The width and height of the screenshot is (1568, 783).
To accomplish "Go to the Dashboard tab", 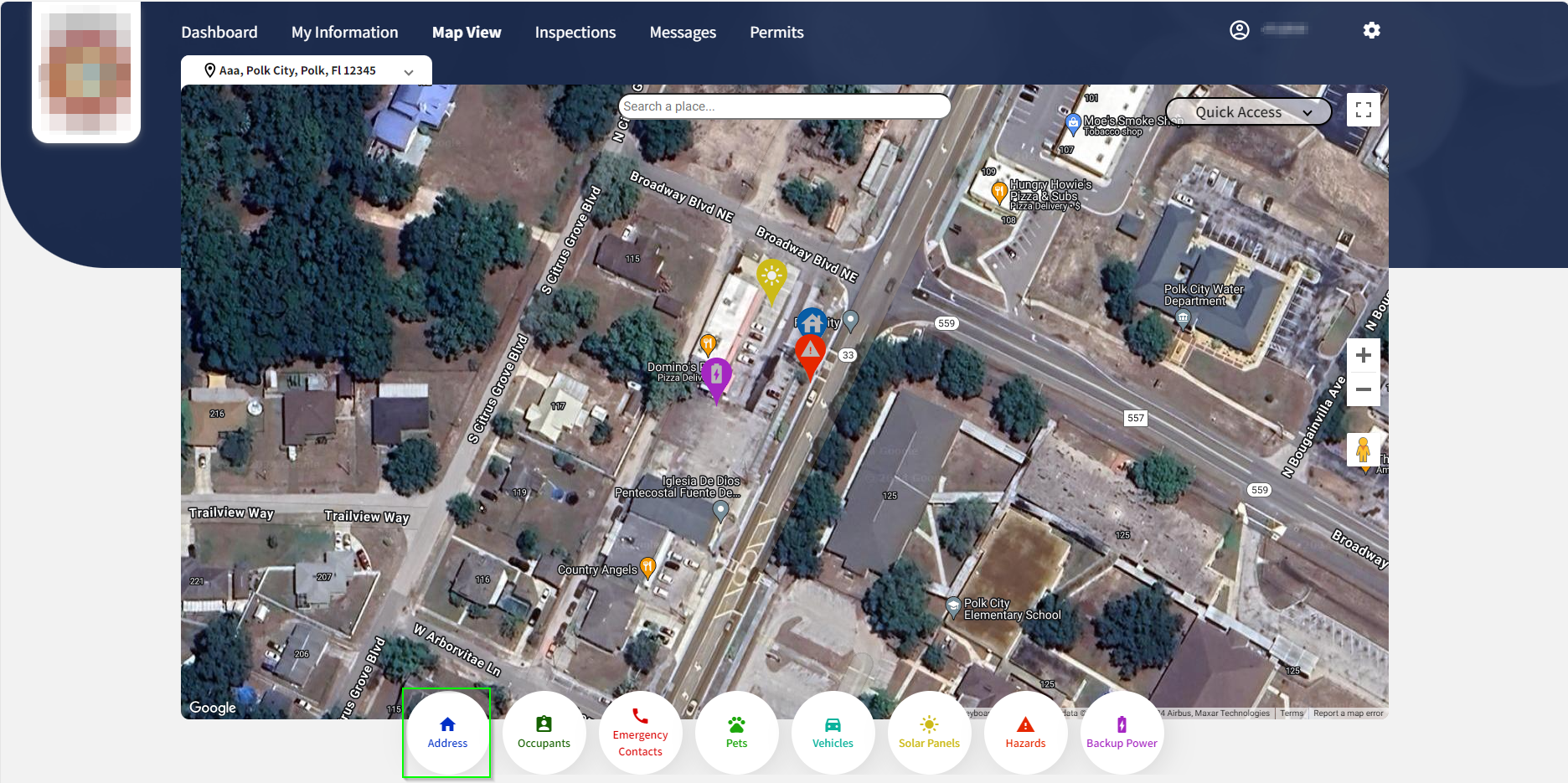I will click(219, 33).
